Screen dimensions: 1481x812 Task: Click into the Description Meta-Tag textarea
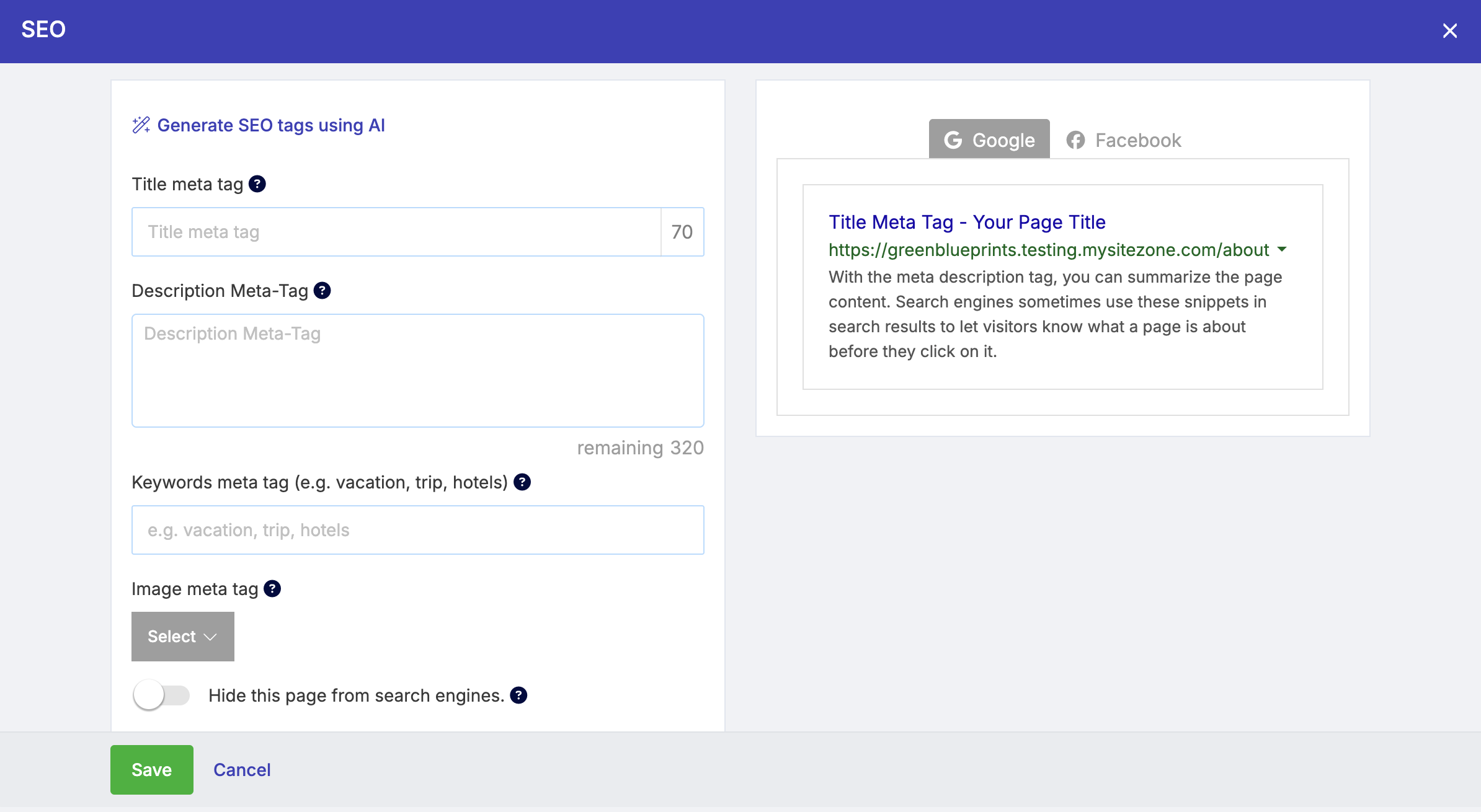click(418, 371)
